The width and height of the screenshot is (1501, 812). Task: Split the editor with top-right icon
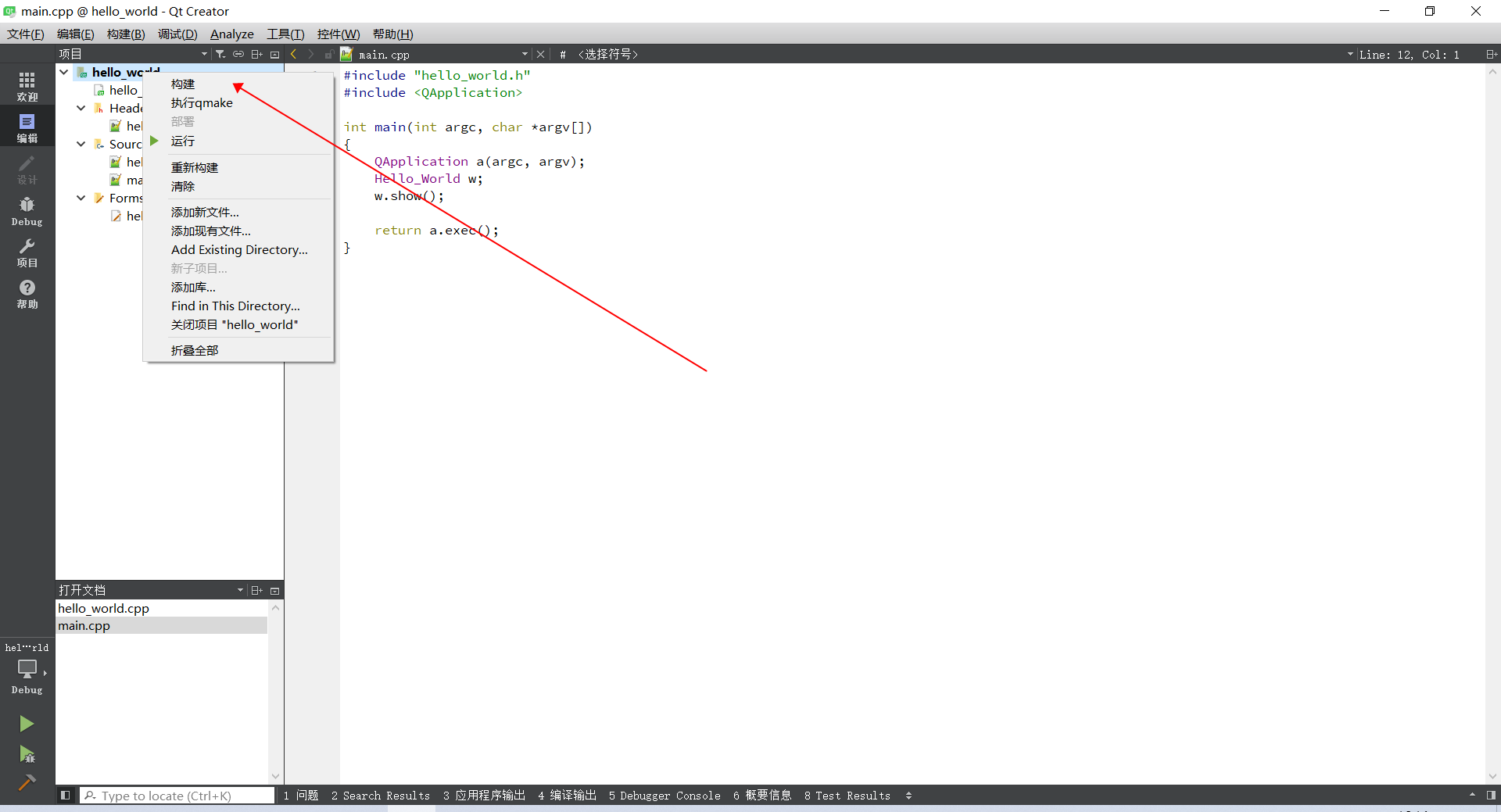pos(1491,54)
